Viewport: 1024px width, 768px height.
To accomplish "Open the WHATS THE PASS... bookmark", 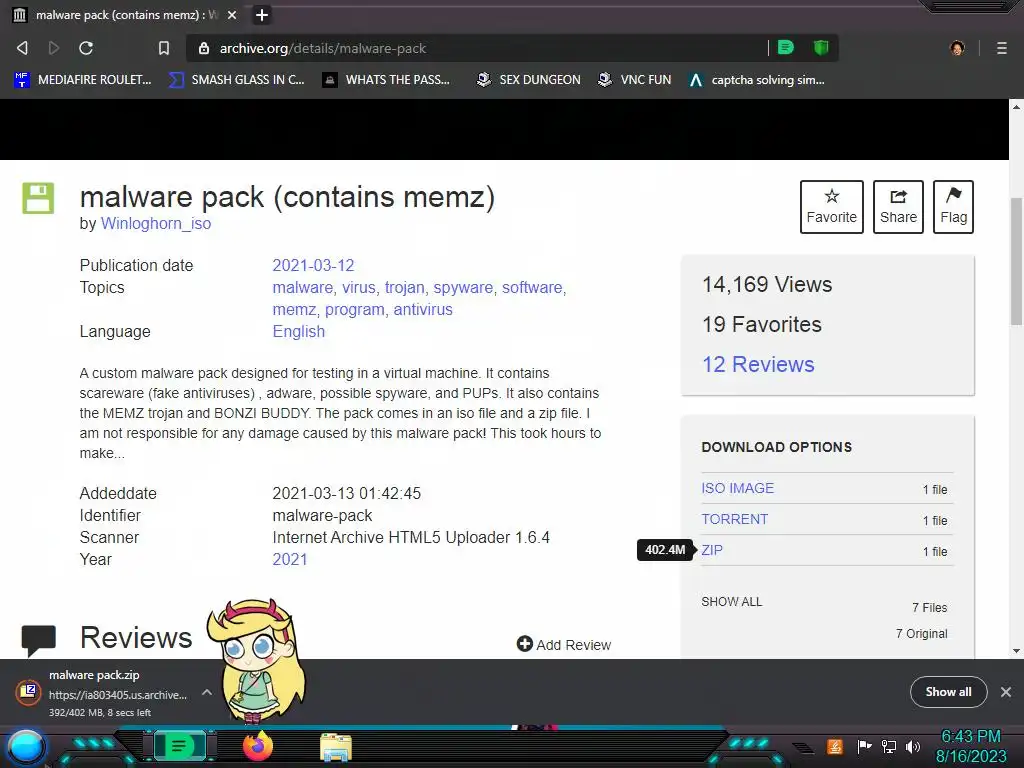I will 387,80.
